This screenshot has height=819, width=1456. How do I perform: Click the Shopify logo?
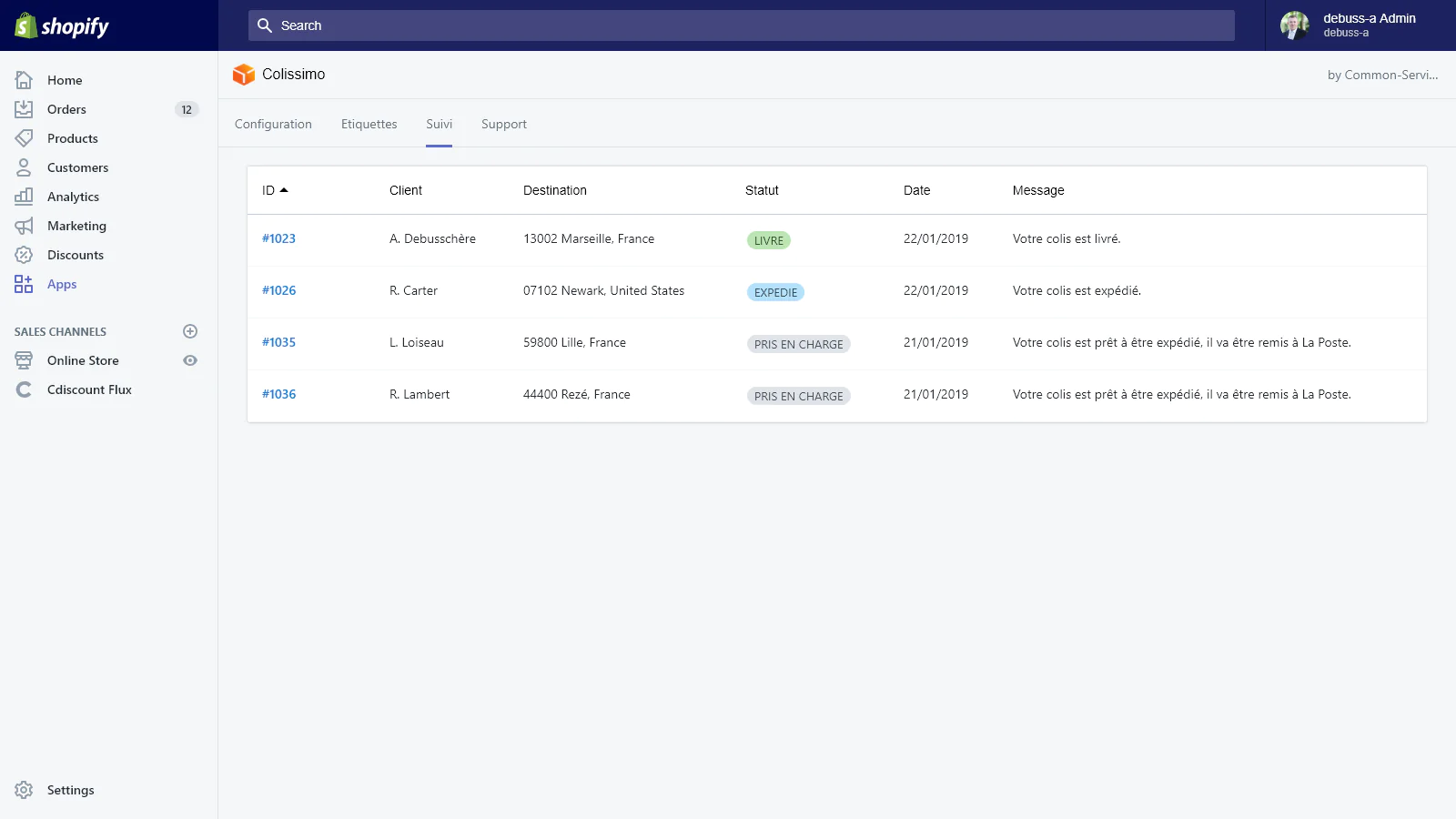pos(62,25)
